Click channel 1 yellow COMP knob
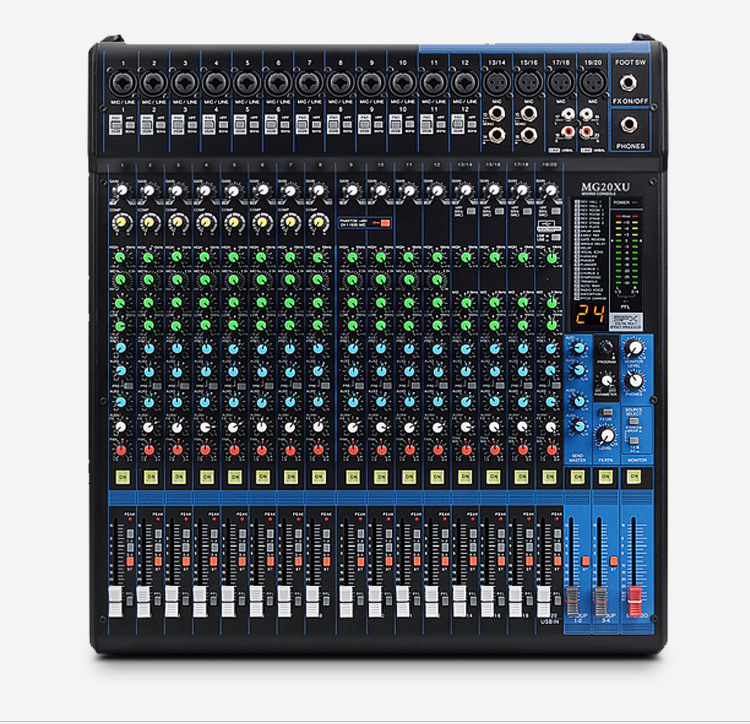Screen dimensions: 750x724 pyautogui.click(x=121, y=222)
